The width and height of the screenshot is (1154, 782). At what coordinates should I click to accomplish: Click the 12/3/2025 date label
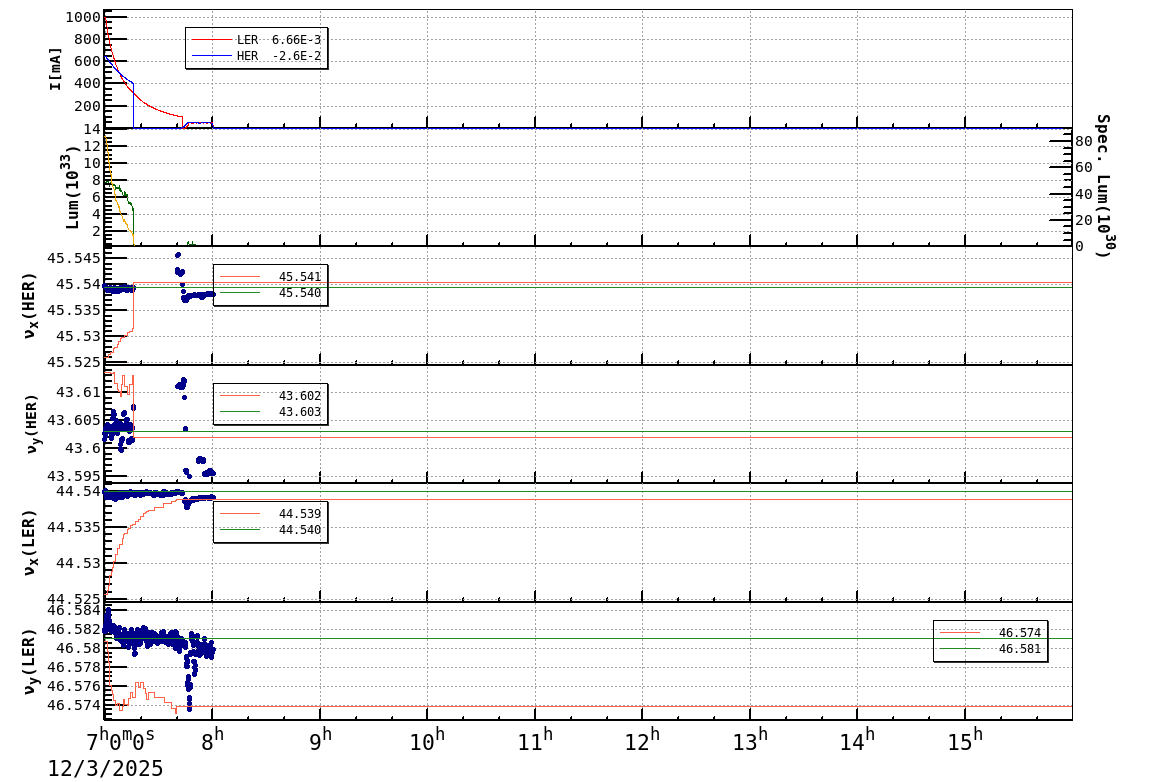coord(105,769)
